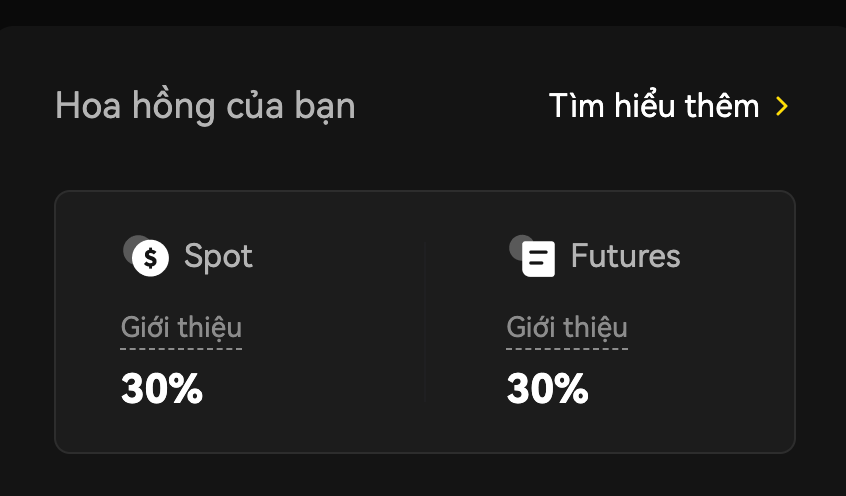846x496 pixels.
Task: Select the Spot label text
Action: tap(218, 257)
